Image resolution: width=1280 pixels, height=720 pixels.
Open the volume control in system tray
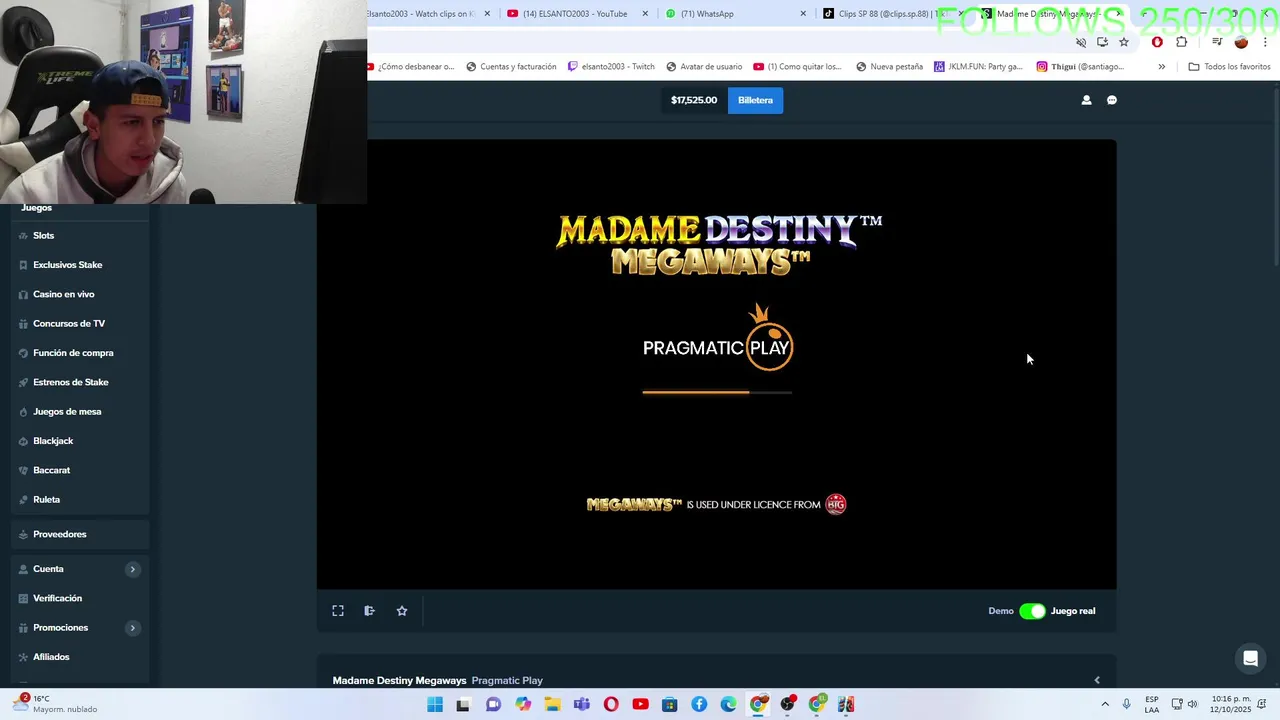[x=1192, y=704]
